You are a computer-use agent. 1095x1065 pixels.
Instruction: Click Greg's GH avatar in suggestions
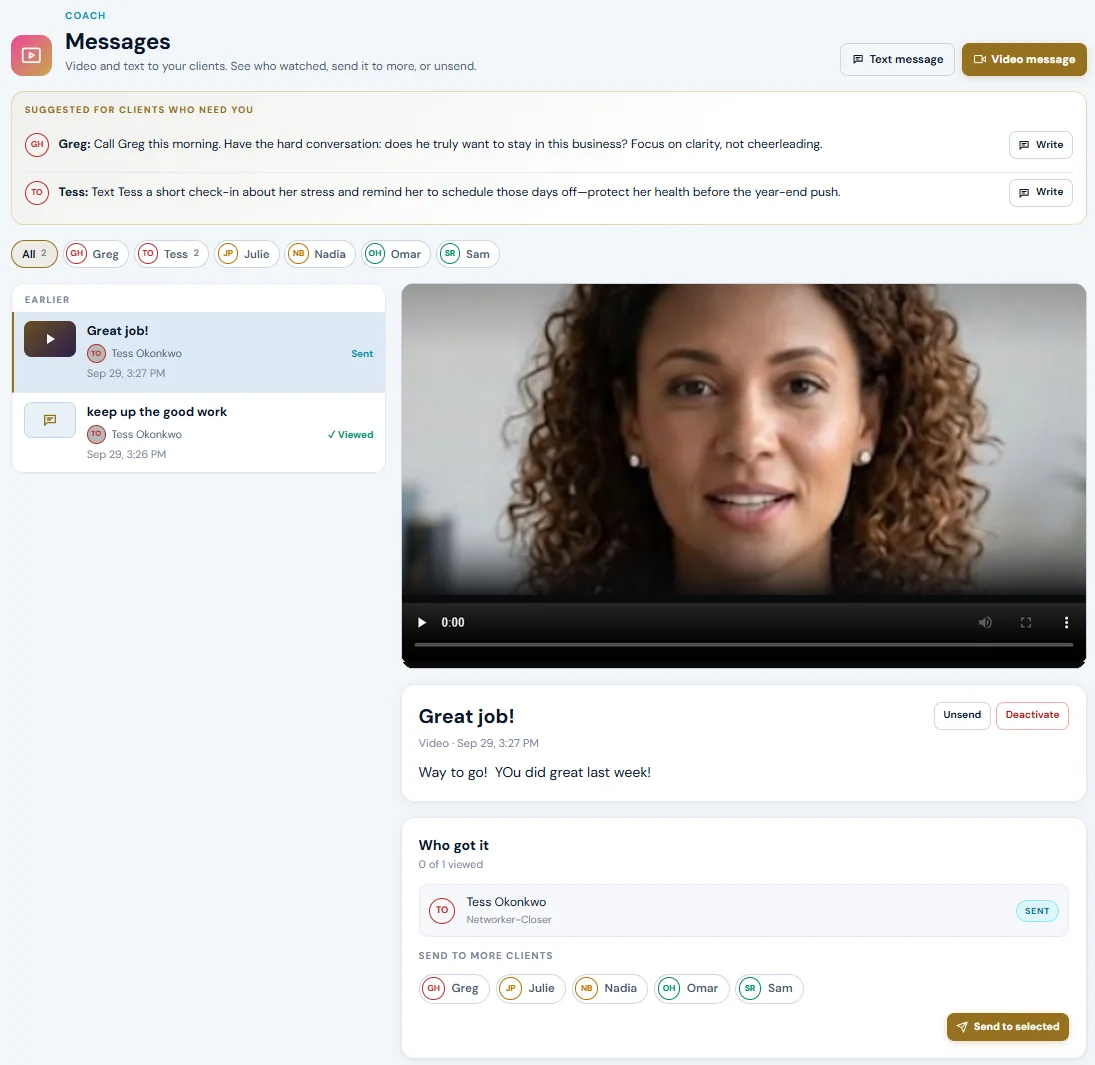[37, 145]
